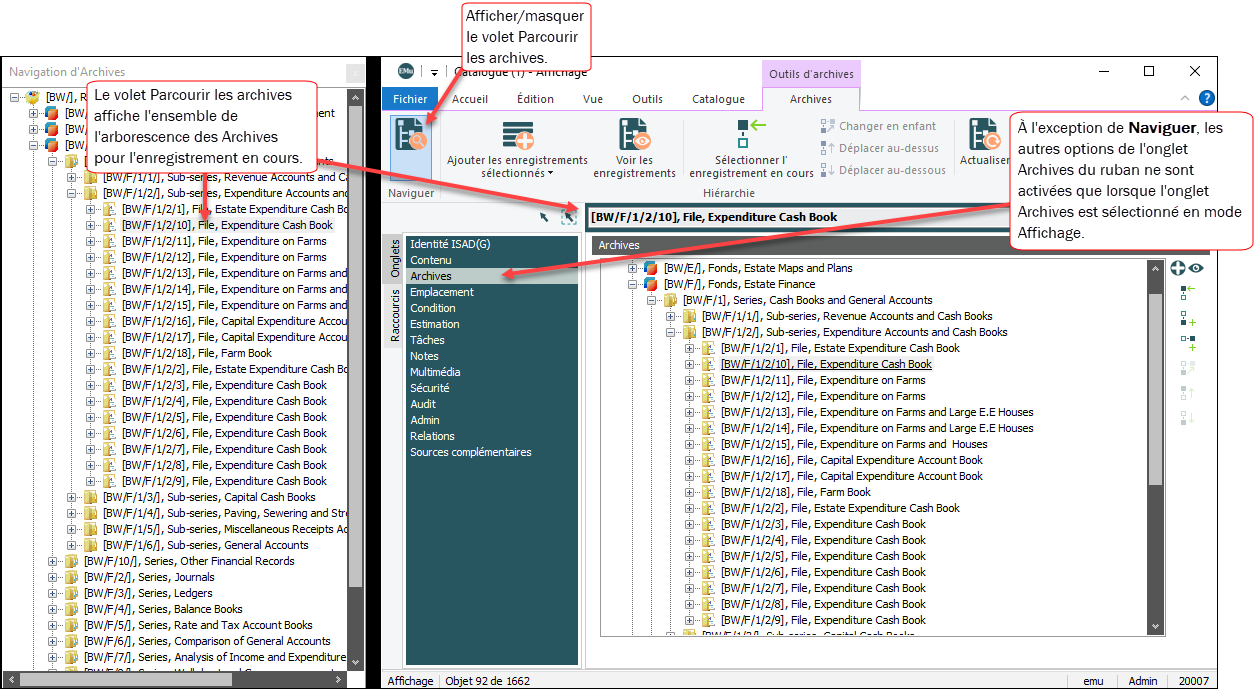Click Sélectionner l'enregistrement en cours ribbon icon
This screenshot has height=689, width=1258.
(750, 133)
